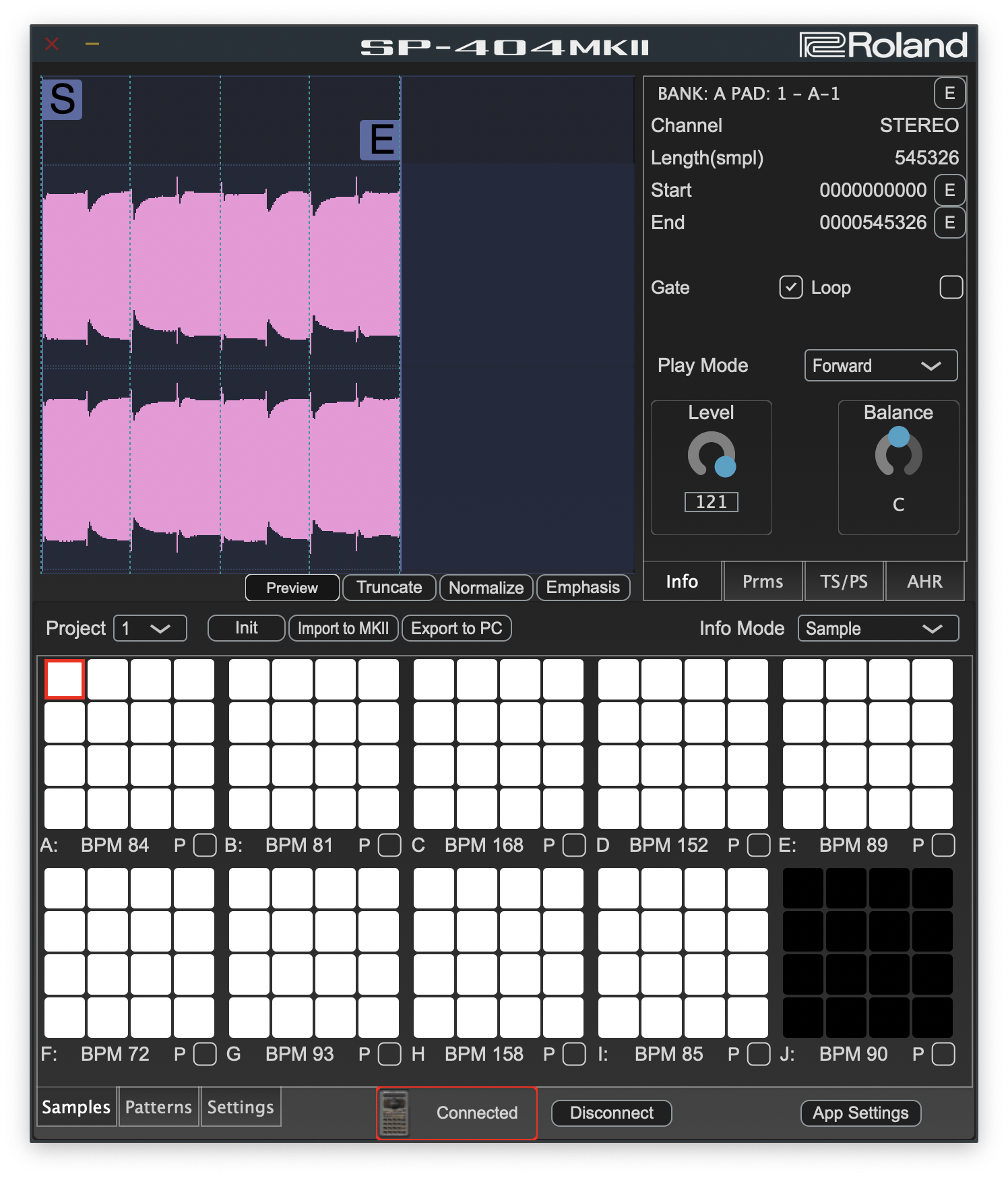The width and height of the screenshot is (1008, 1178).
Task: Toggle the Gate checkbox
Action: click(x=791, y=287)
